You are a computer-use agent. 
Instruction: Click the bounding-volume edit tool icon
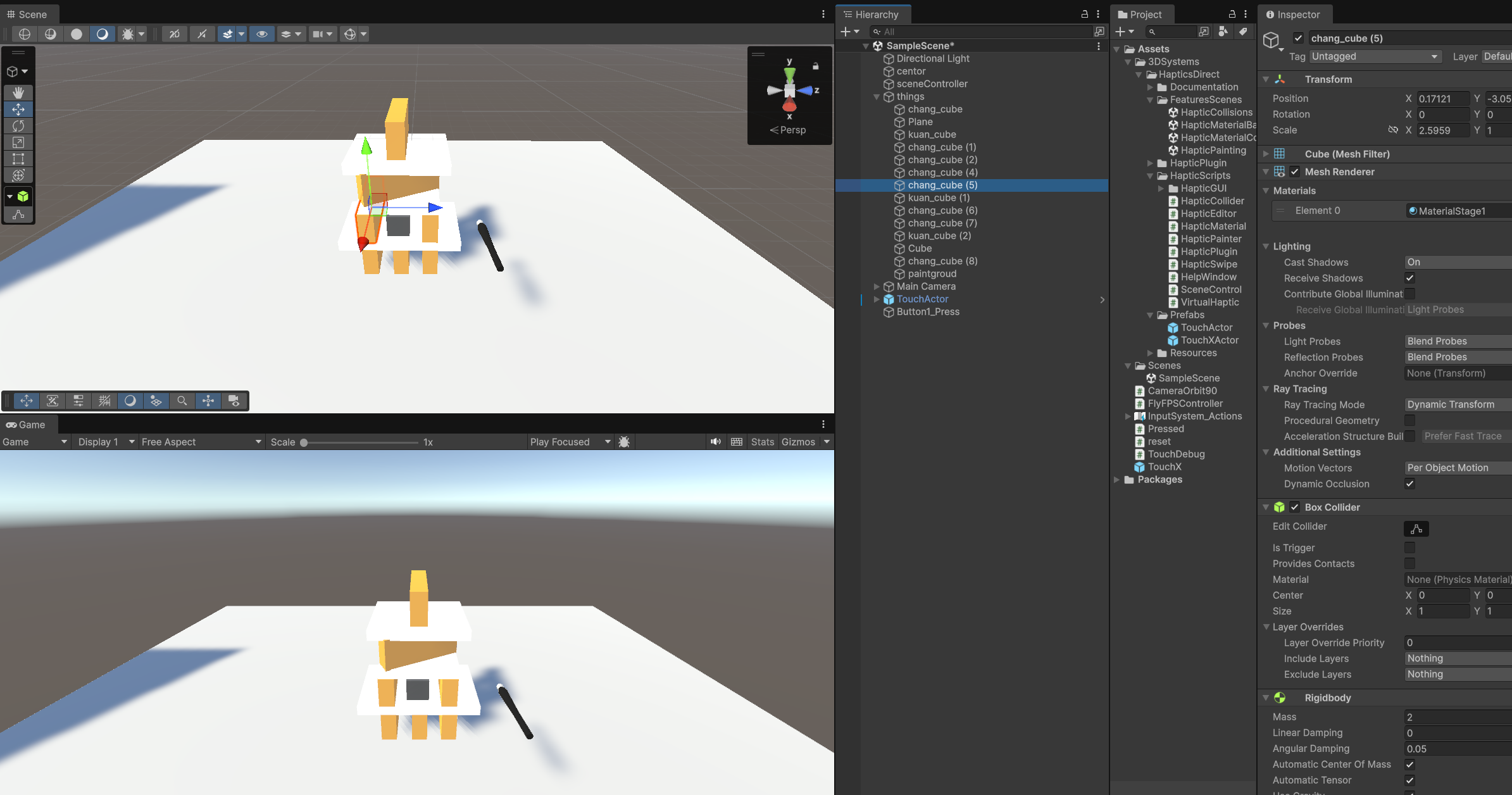point(18,215)
